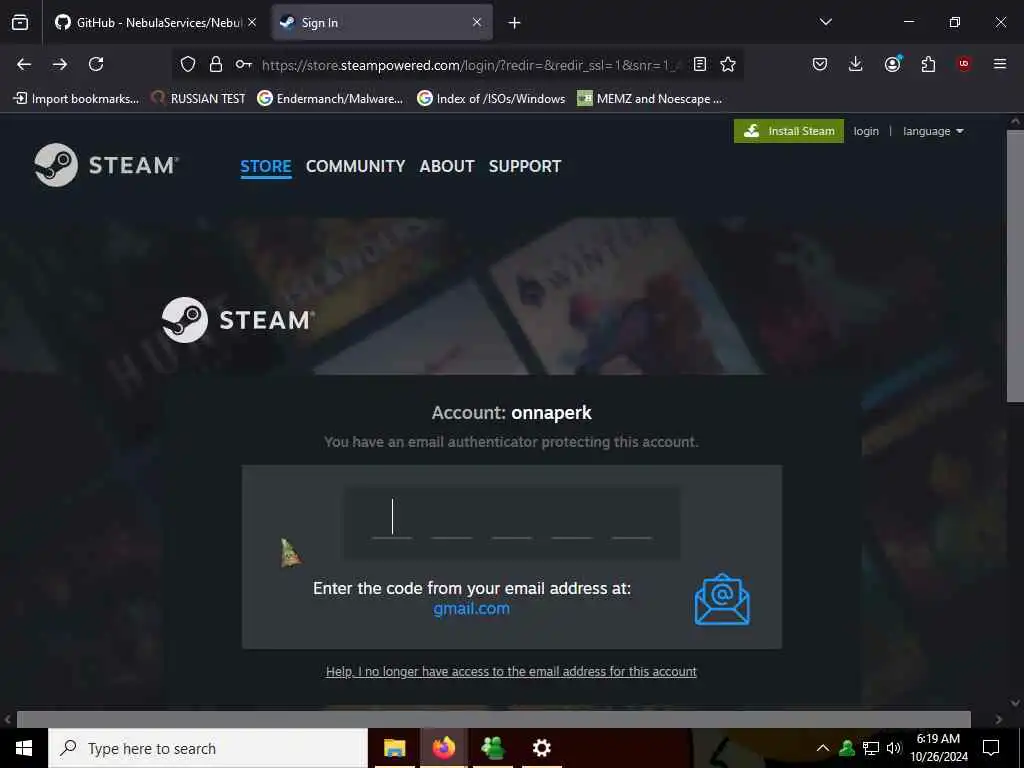The image size is (1024, 768).
Task: Click third code digit field
Action: [512, 519]
